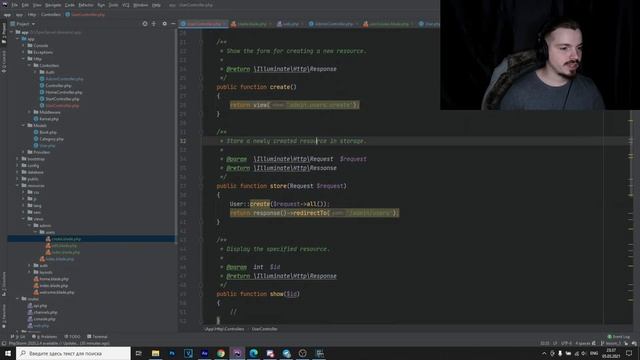Open the Windows notification center icon
The image size is (640, 360).
pos(629,353)
